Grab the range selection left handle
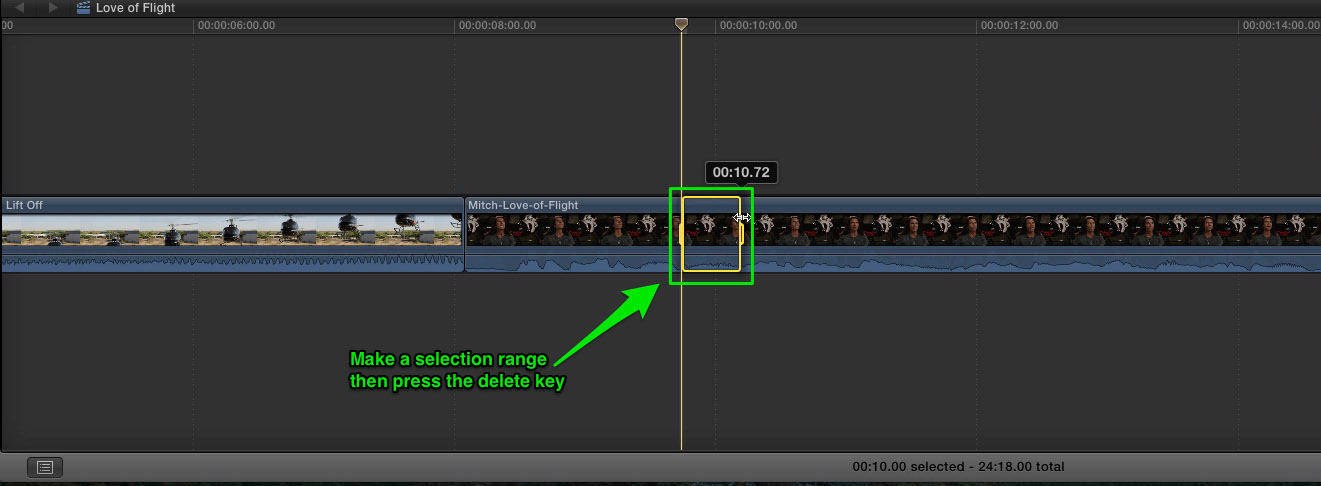 682,233
